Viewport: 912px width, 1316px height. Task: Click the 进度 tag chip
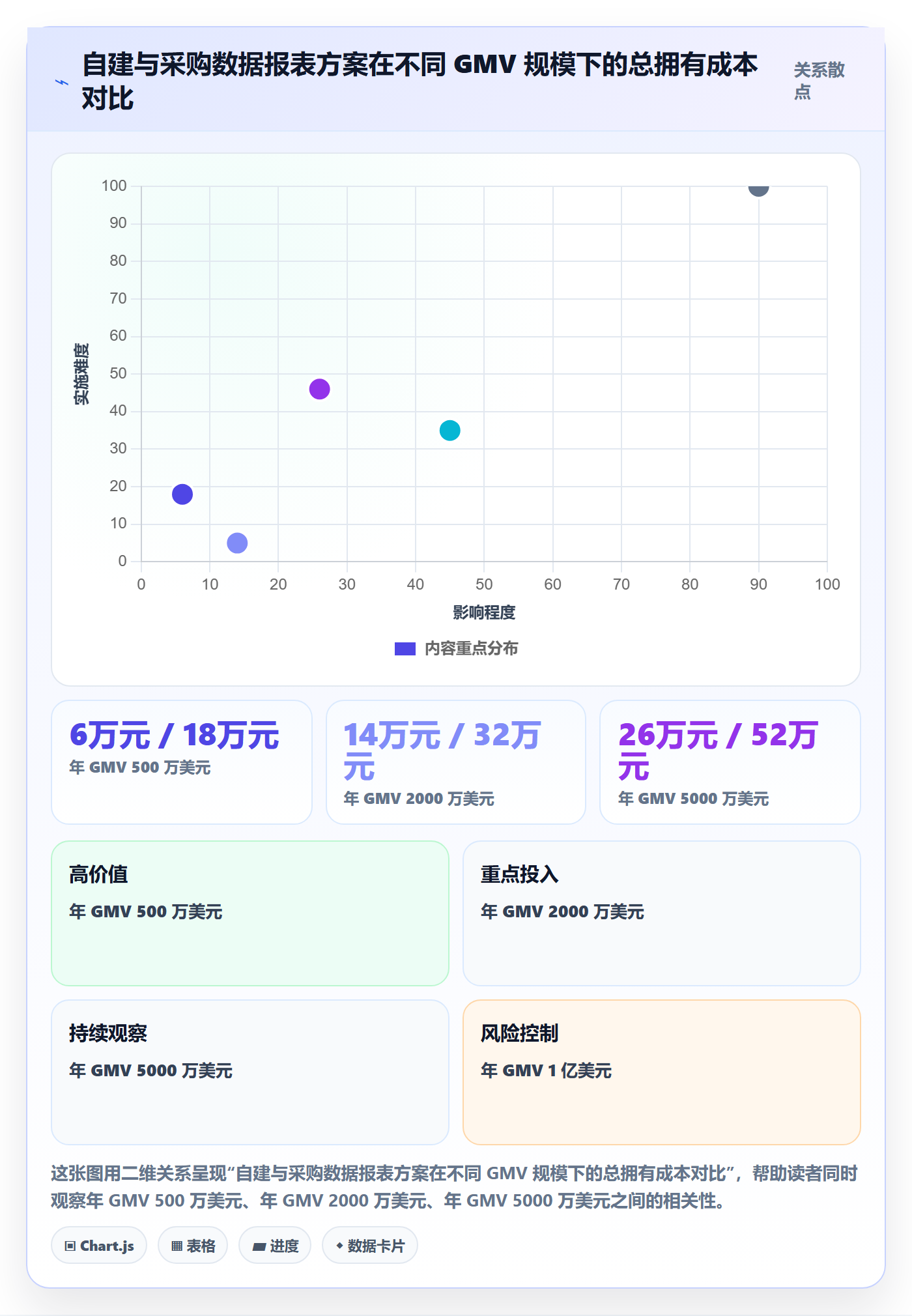coord(275,1246)
